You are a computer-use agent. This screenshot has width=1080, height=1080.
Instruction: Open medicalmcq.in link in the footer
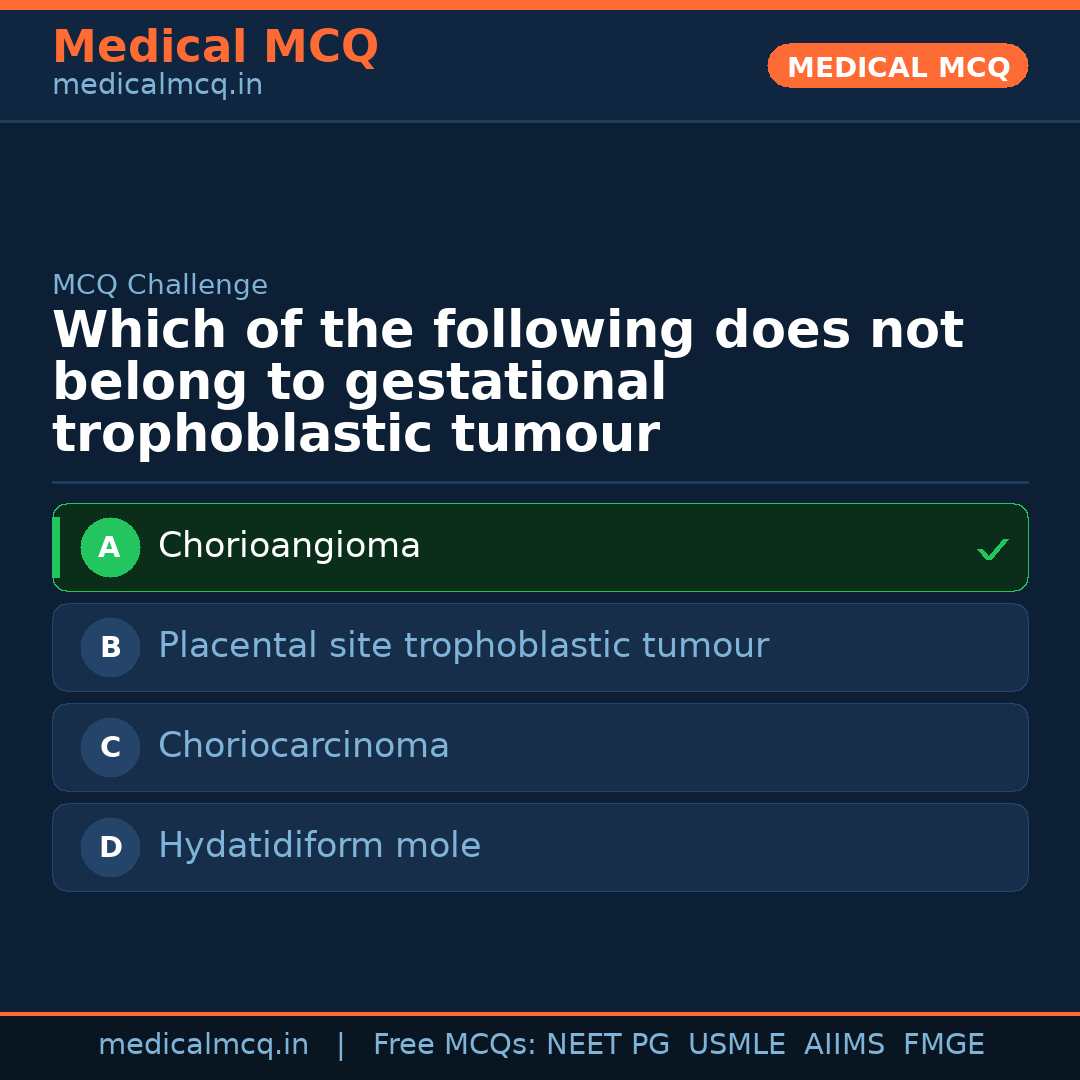203,1045
